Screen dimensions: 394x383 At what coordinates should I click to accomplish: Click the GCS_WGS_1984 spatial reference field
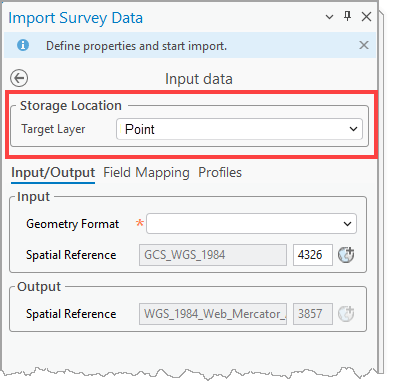tap(213, 255)
